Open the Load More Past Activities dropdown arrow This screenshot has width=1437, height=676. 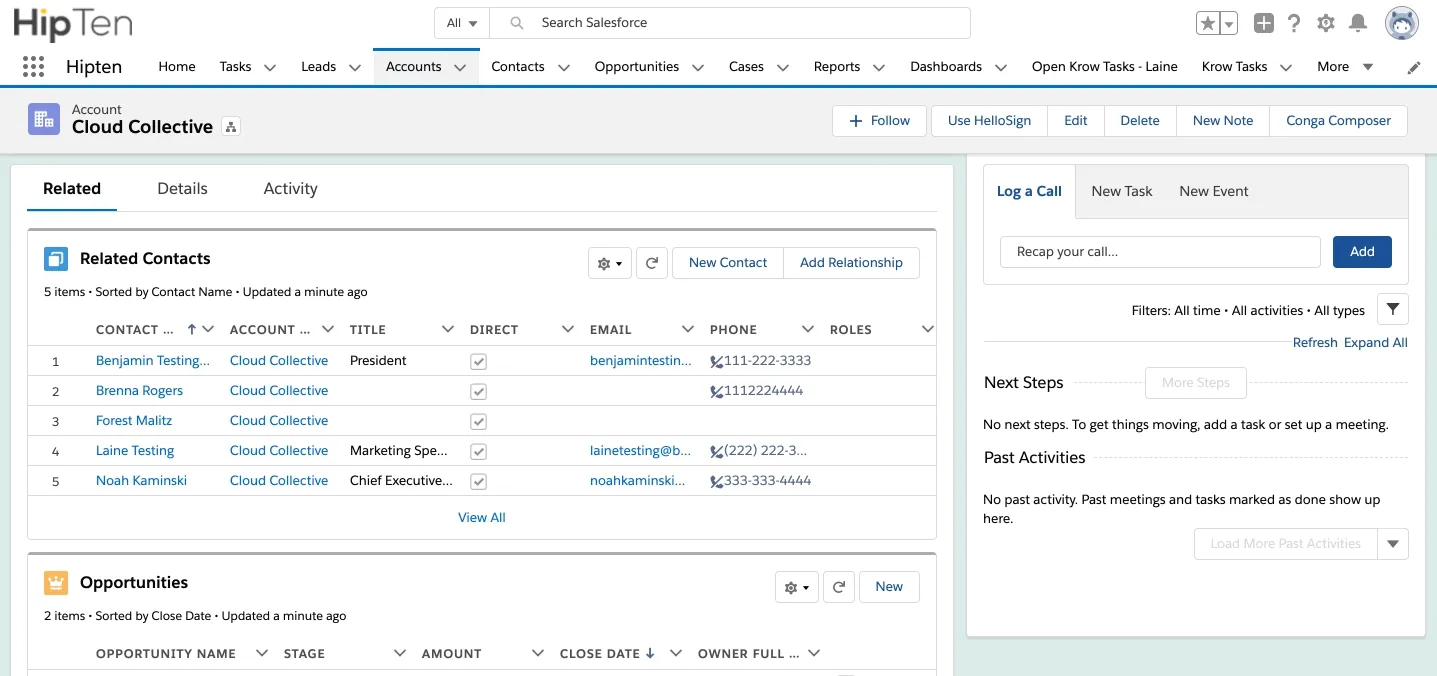pyautogui.click(x=1393, y=544)
